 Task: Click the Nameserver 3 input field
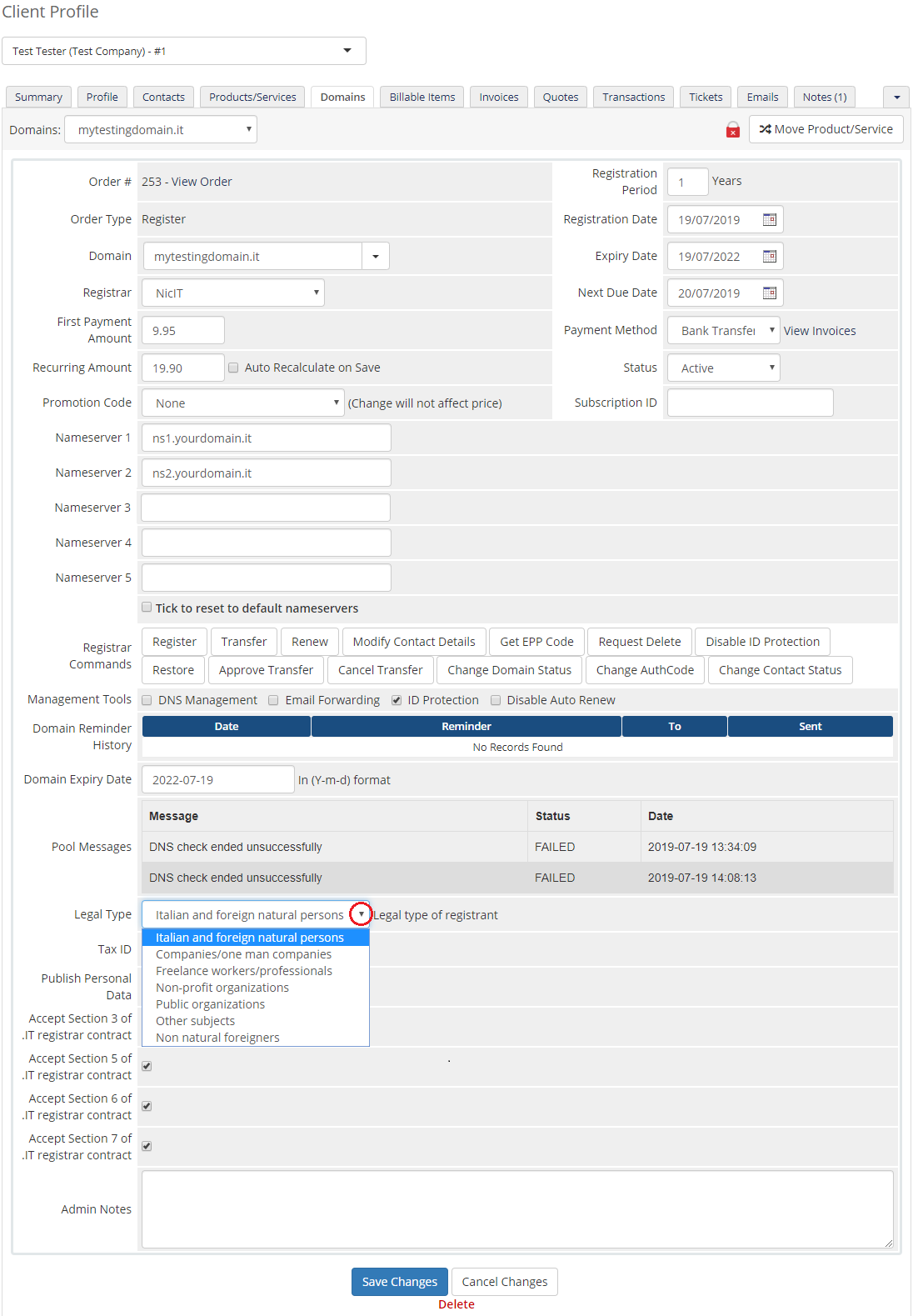click(266, 508)
